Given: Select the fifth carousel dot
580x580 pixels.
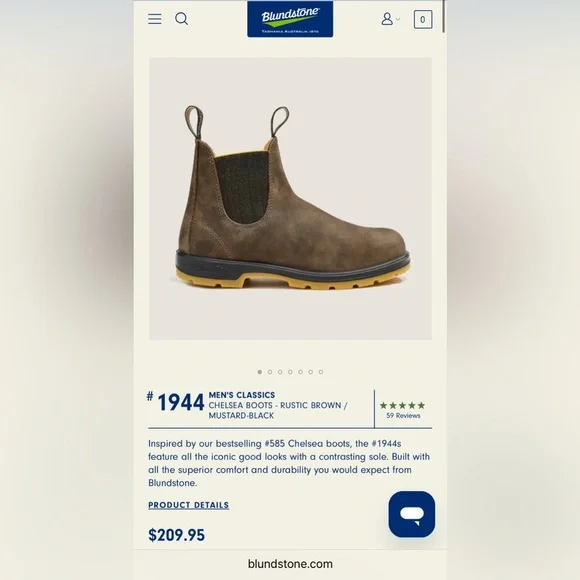Looking at the screenshot, I should [300, 372].
